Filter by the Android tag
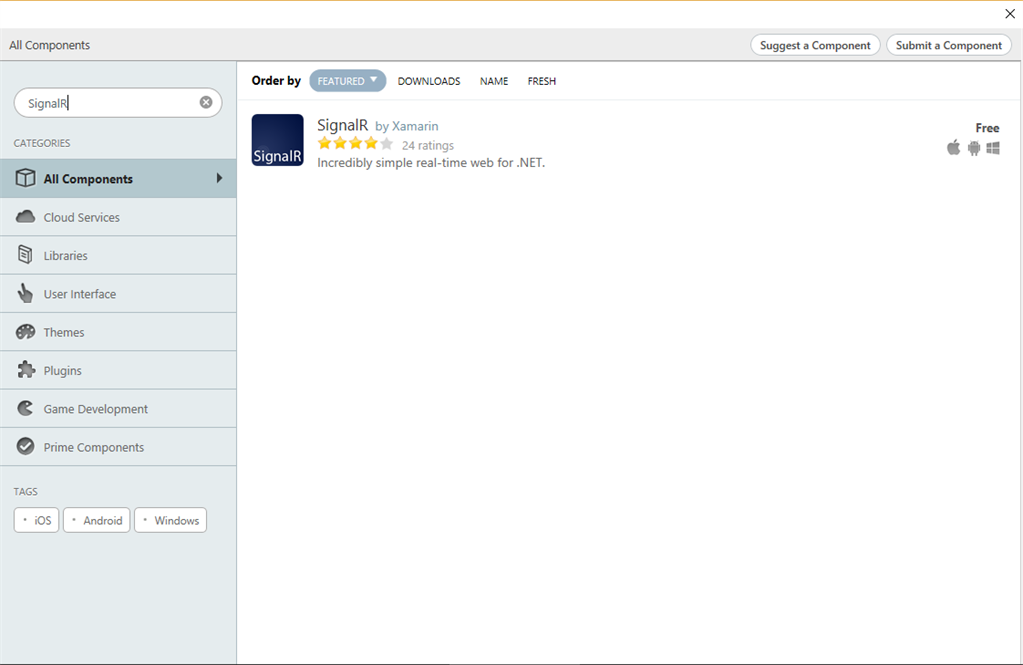 [97, 520]
